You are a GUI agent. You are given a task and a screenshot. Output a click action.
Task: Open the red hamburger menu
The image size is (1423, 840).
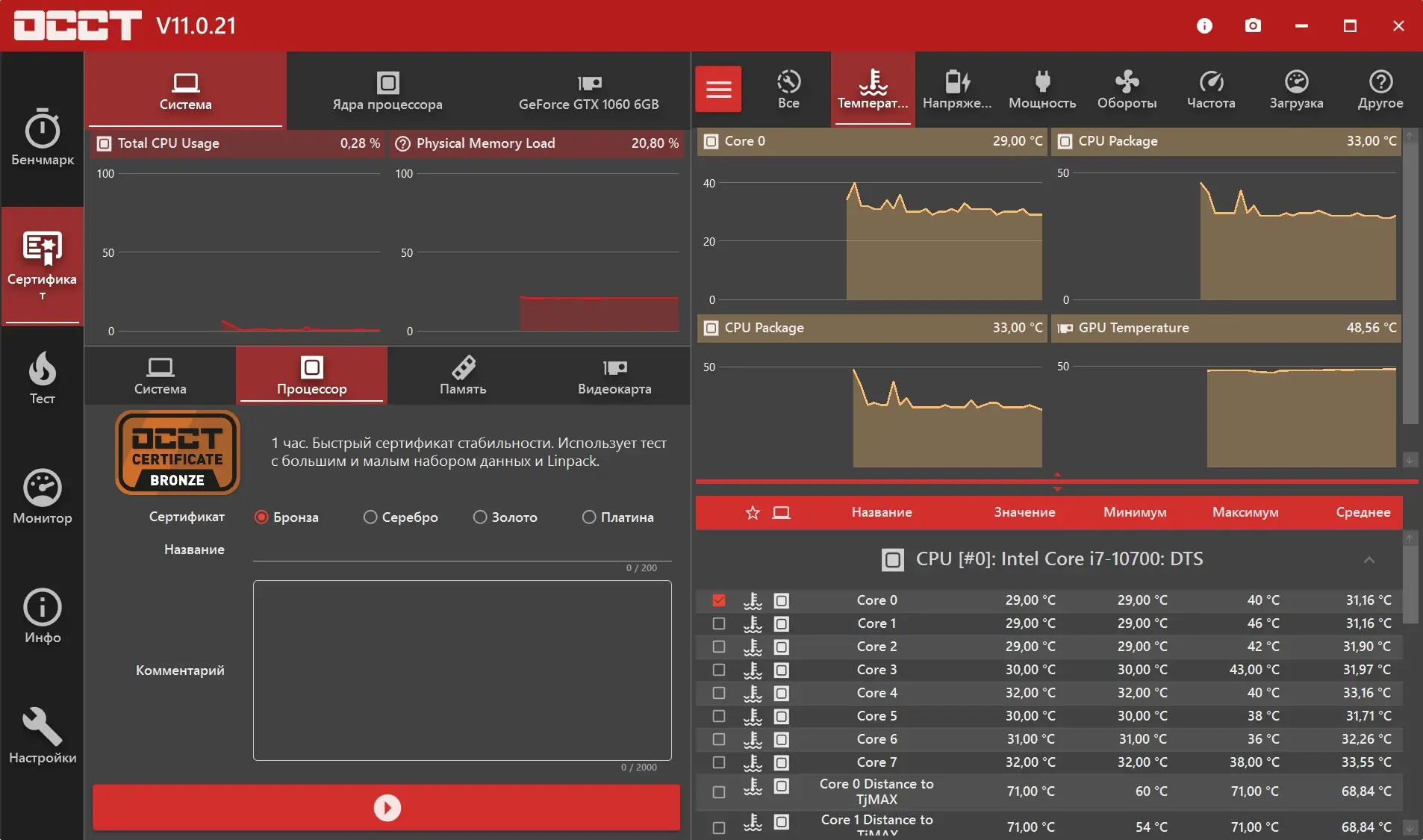click(718, 90)
